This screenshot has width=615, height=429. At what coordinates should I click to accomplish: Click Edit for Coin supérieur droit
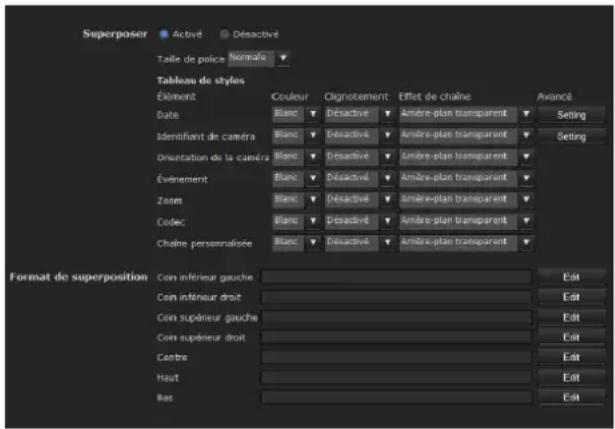click(571, 337)
